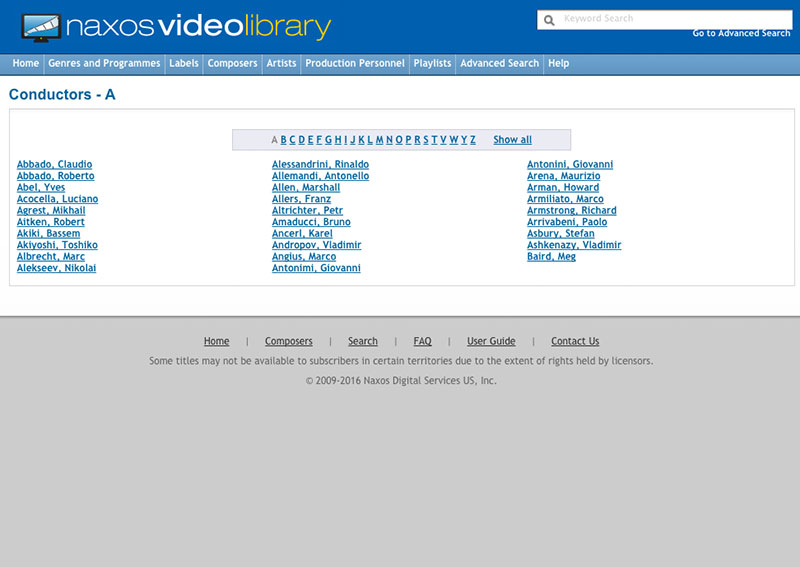Select letter S in the alphabet index
The image size is (800, 567).
(426, 140)
